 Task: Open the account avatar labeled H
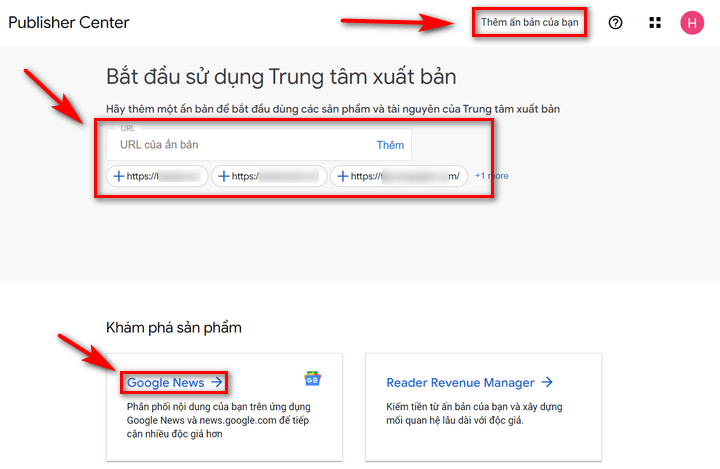coord(692,23)
